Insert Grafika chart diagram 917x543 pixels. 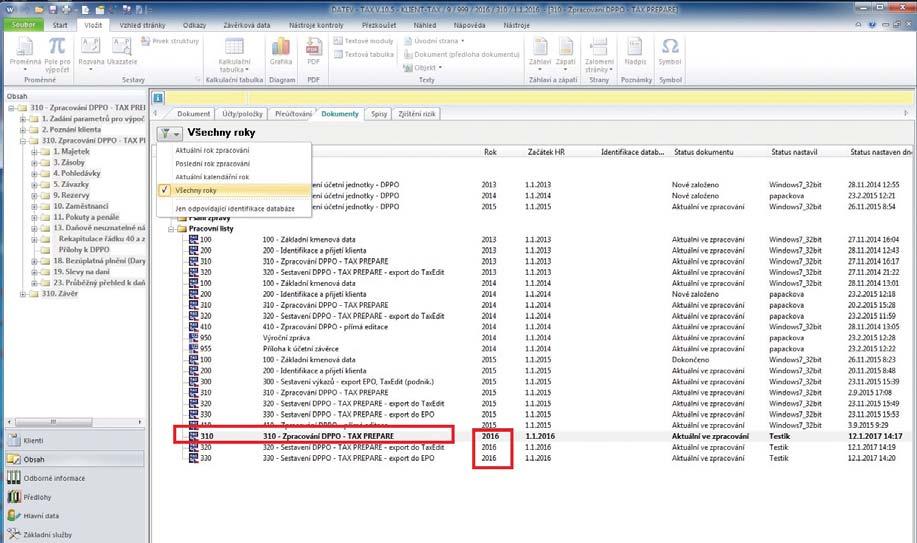coord(281,51)
